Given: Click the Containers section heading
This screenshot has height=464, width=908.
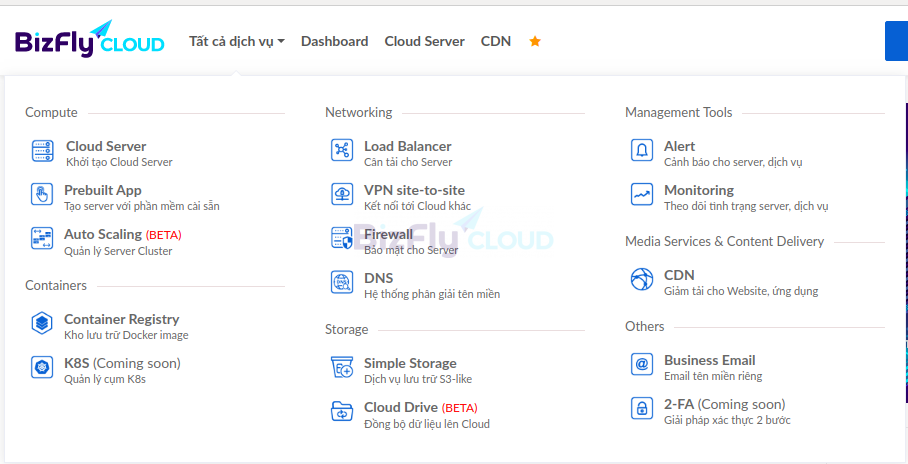Looking at the screenshot, I should [56, 285].
